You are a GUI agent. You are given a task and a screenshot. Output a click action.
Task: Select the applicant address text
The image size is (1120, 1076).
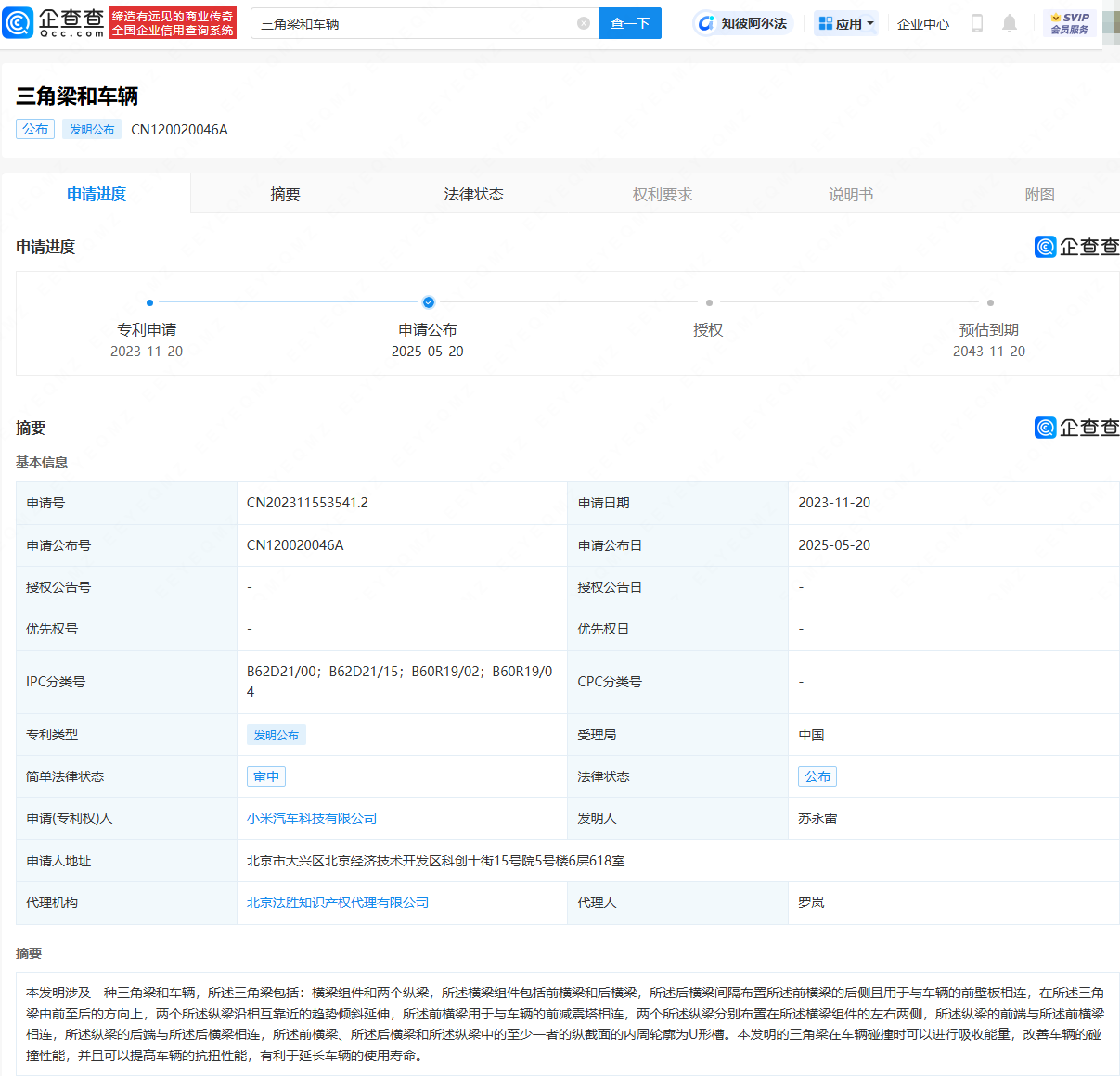[x=435, y=861]
